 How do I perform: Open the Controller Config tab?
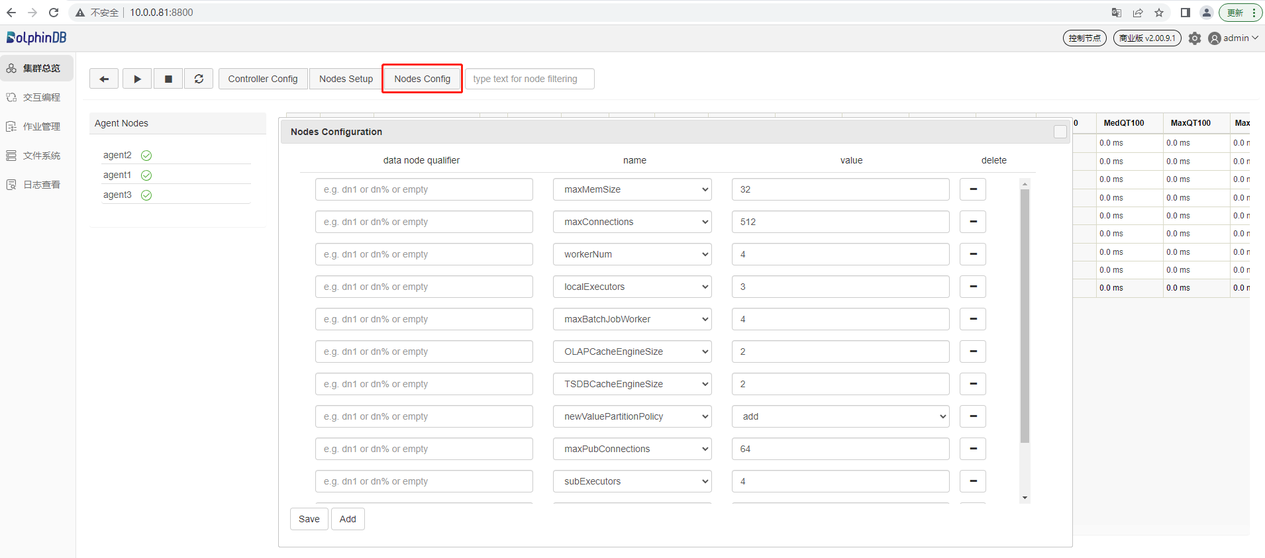pos(263,79)
